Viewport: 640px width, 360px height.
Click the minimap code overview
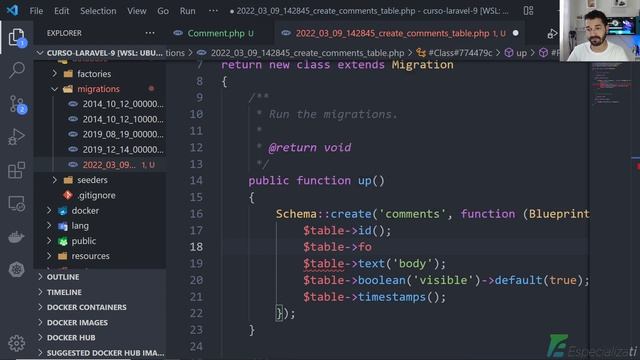tap(611, 85)
